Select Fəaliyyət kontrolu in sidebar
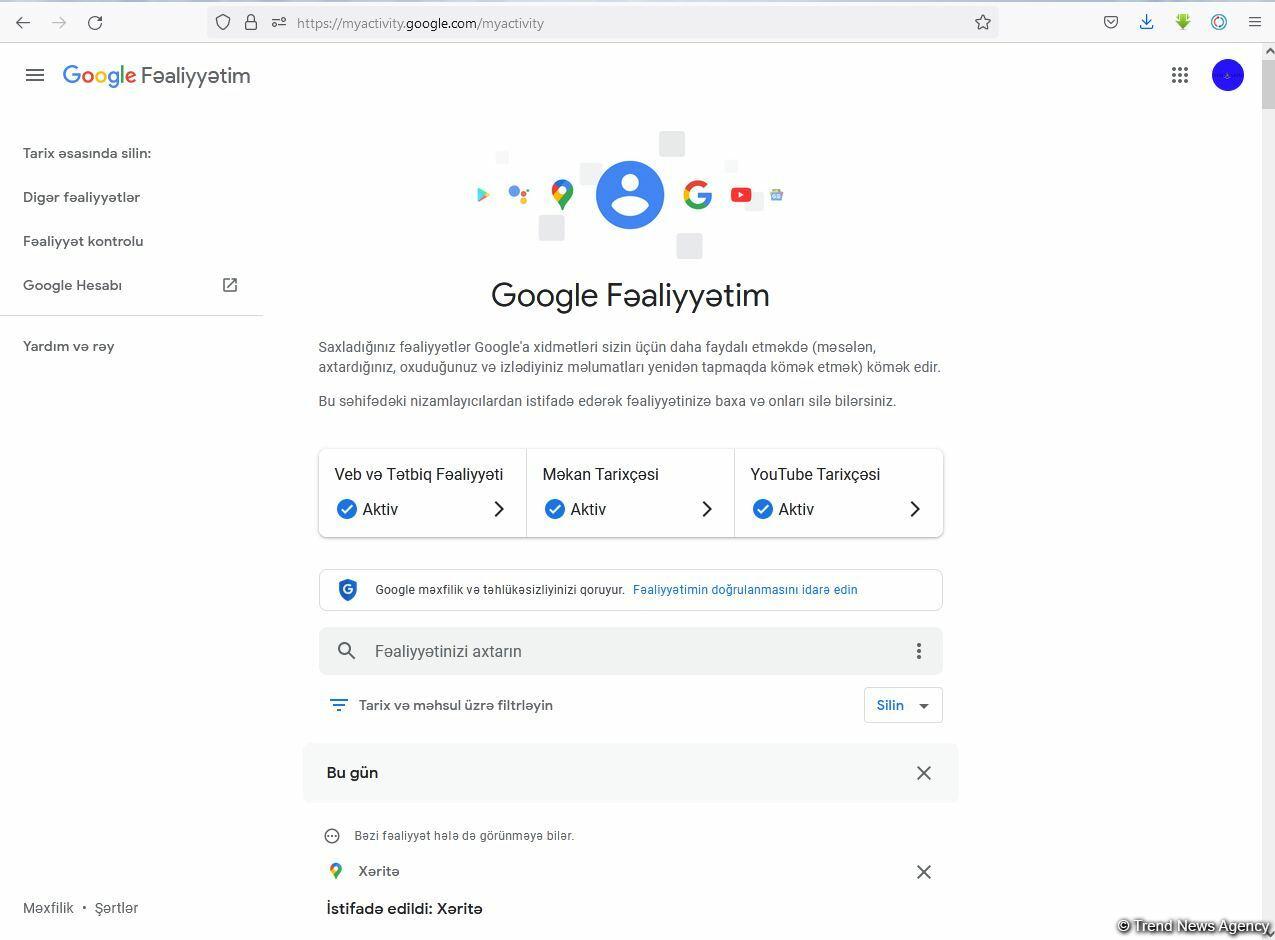This screenshot has width=1275, height=940. [83, 241]
